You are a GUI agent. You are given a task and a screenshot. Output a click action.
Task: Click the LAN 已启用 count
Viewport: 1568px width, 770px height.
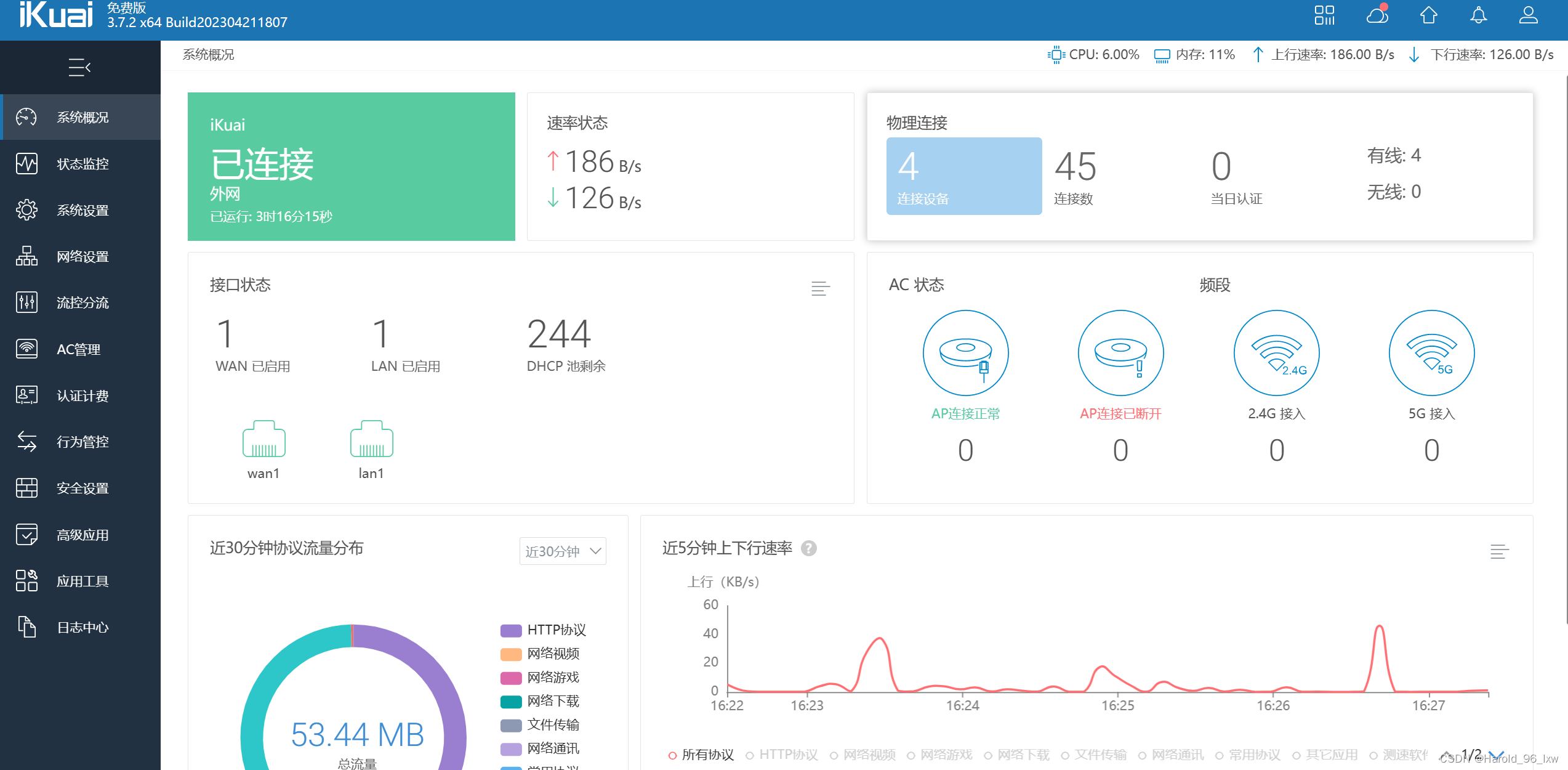381,333
